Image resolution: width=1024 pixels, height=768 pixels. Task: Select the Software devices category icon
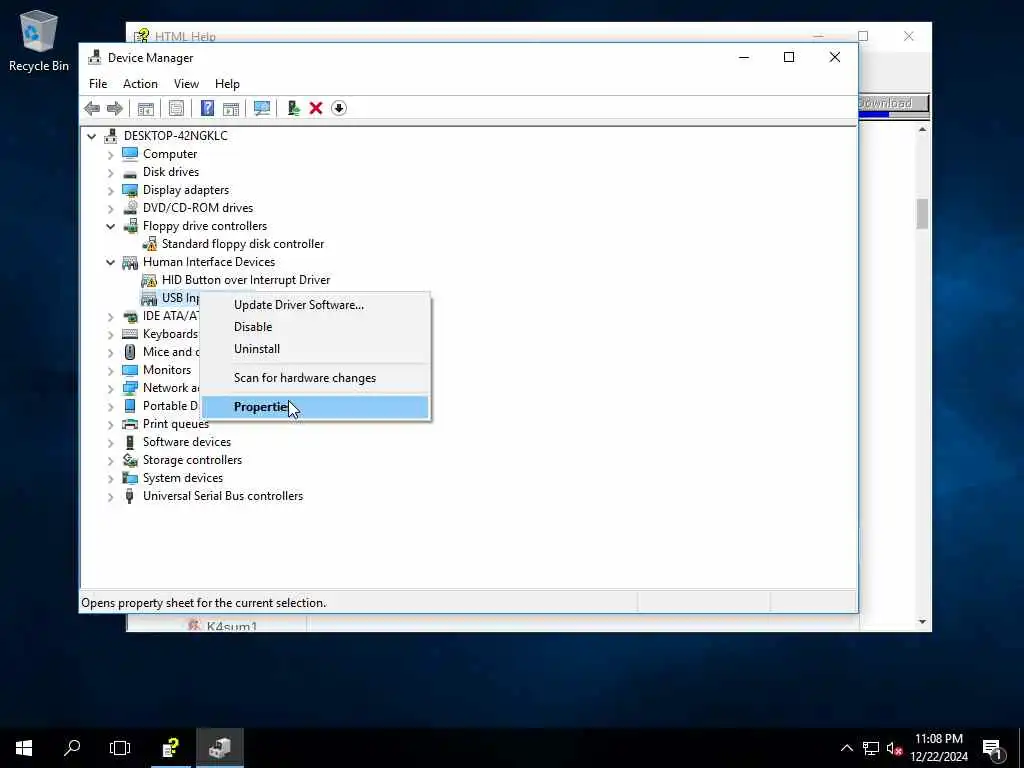[x=130, y=442]
